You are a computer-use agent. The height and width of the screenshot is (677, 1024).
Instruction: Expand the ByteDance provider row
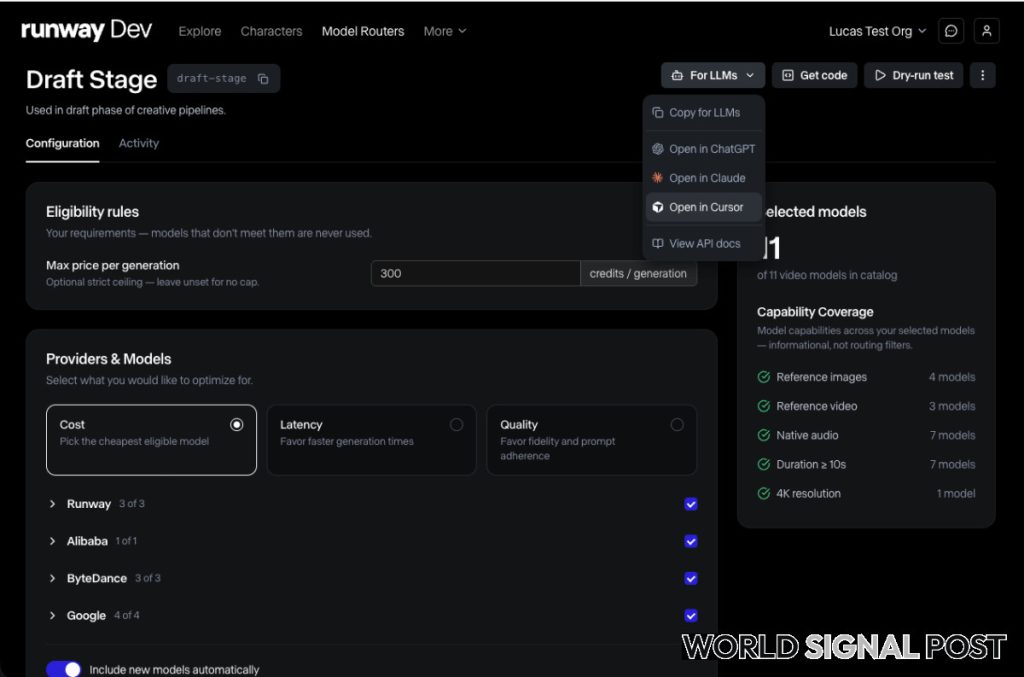[52, 578]
